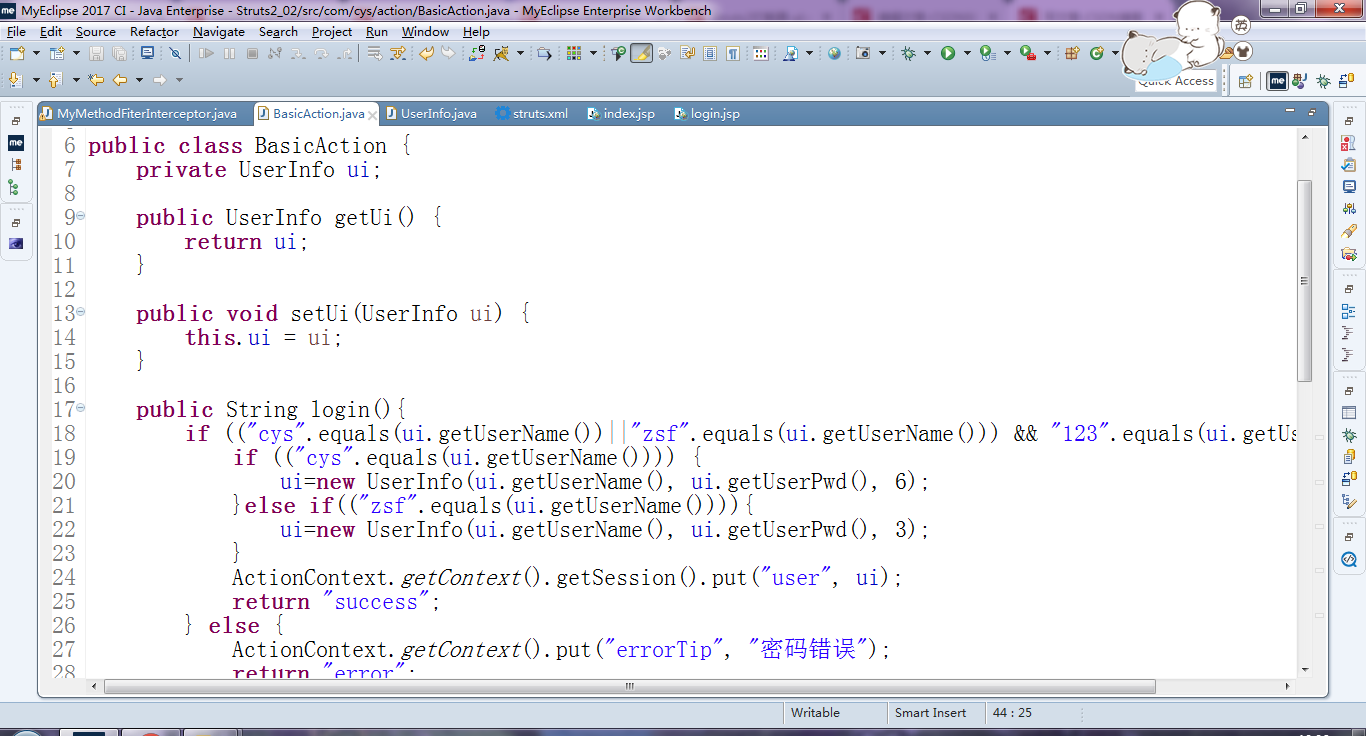The width and height of the screenshot is (1366, 736).
Task: Click the Last Edit Location arrow icon
Action: 96,79
